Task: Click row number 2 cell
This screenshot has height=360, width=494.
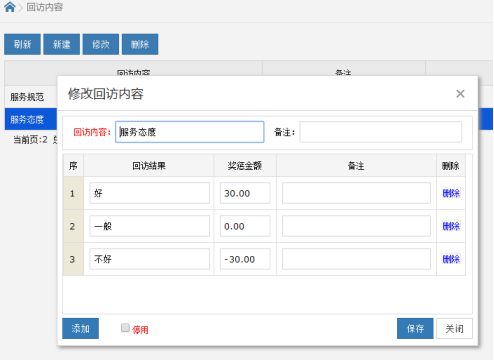Action: 73,226
